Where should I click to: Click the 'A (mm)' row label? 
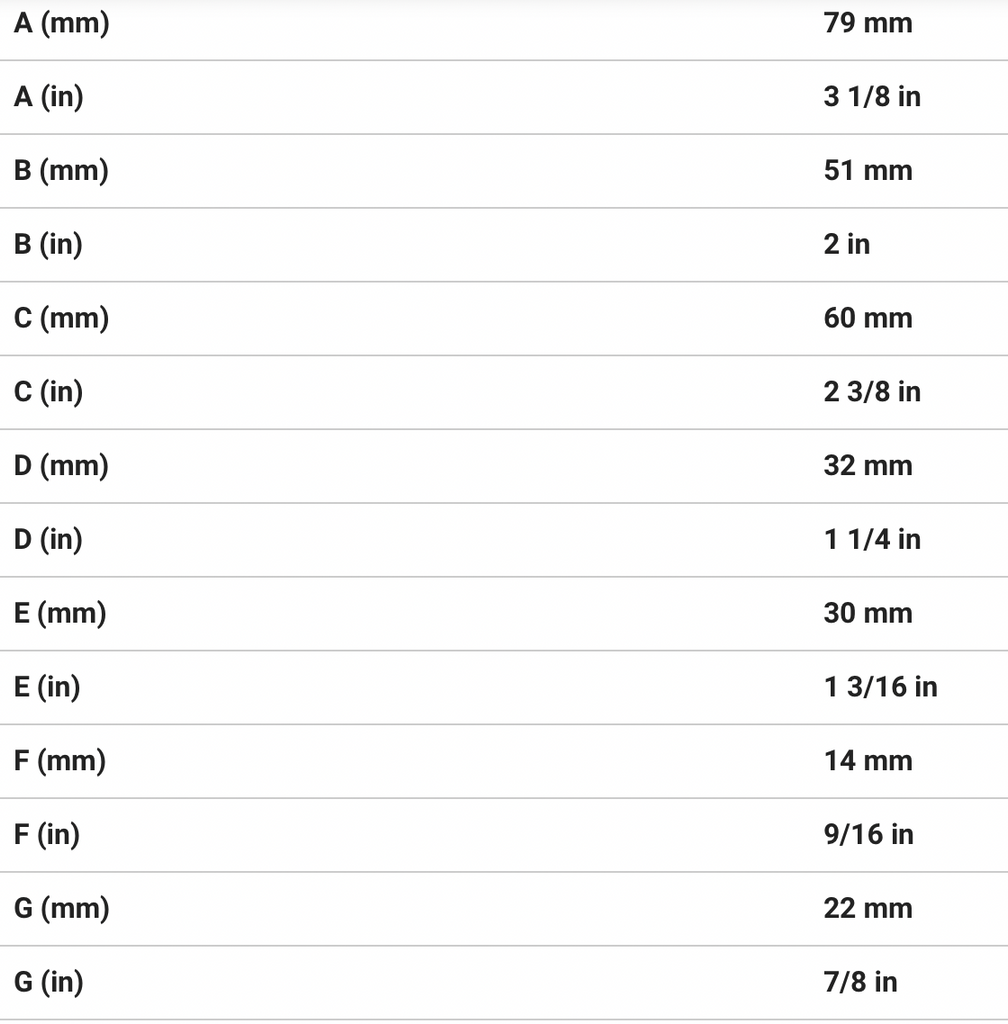pos(62,23)
